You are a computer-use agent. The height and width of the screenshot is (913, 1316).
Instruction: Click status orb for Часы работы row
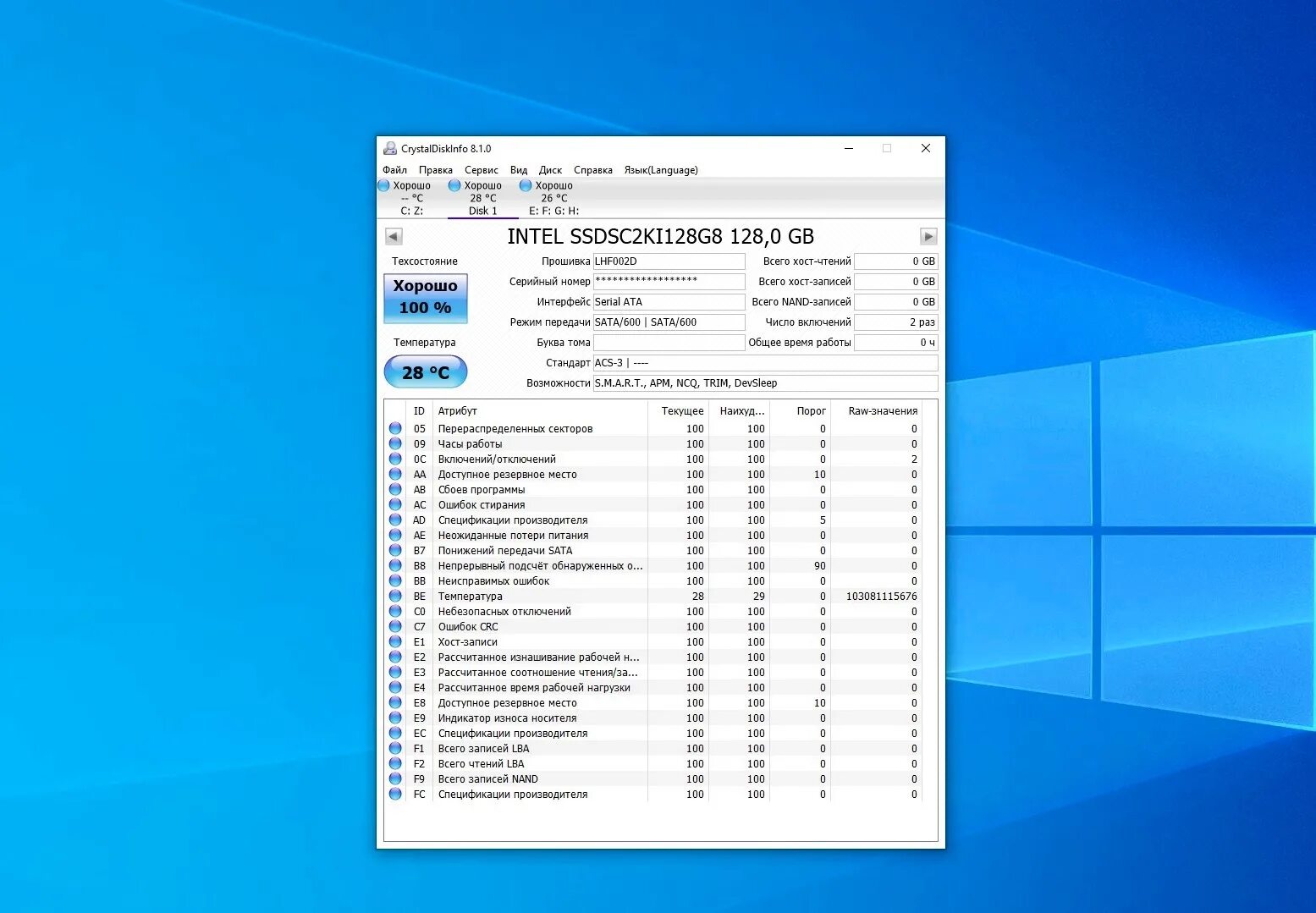pyautogui.click(x=395, y=443)
